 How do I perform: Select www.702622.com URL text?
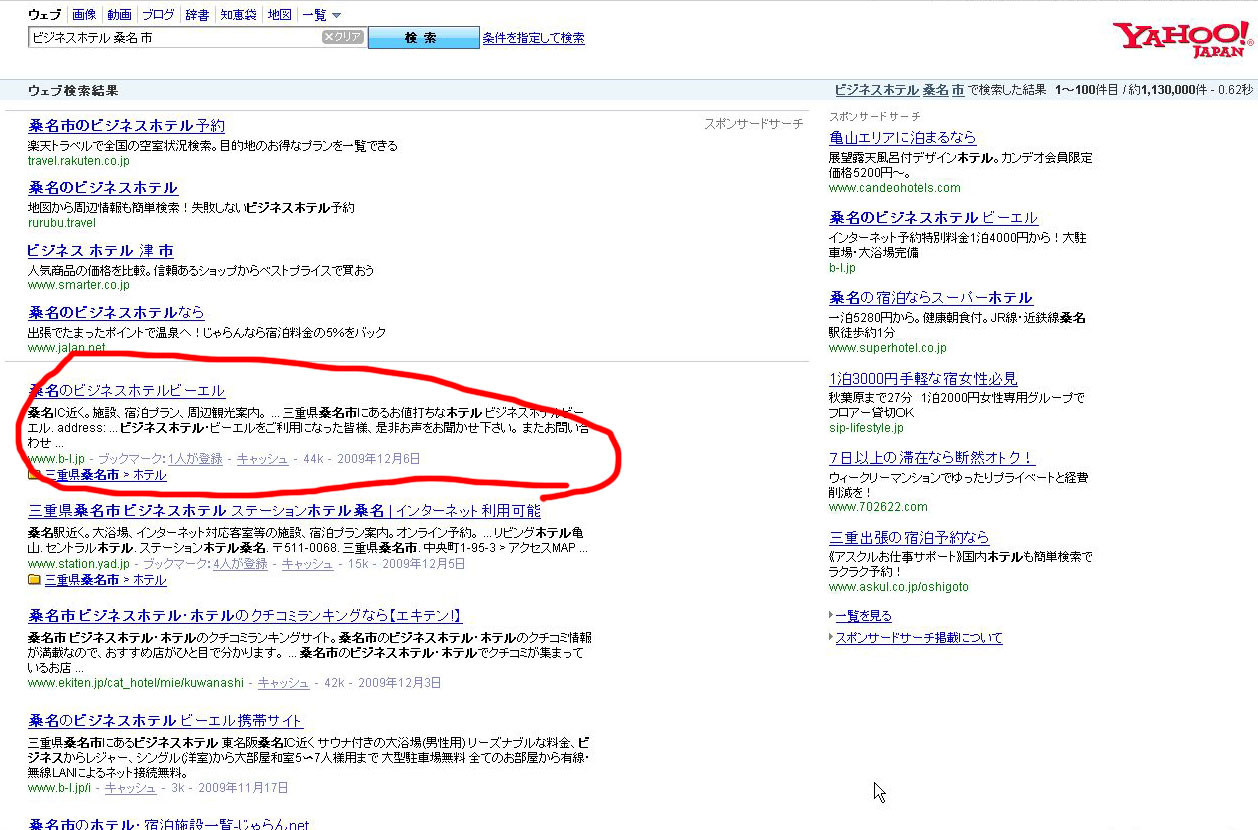[x=878, y=507]
